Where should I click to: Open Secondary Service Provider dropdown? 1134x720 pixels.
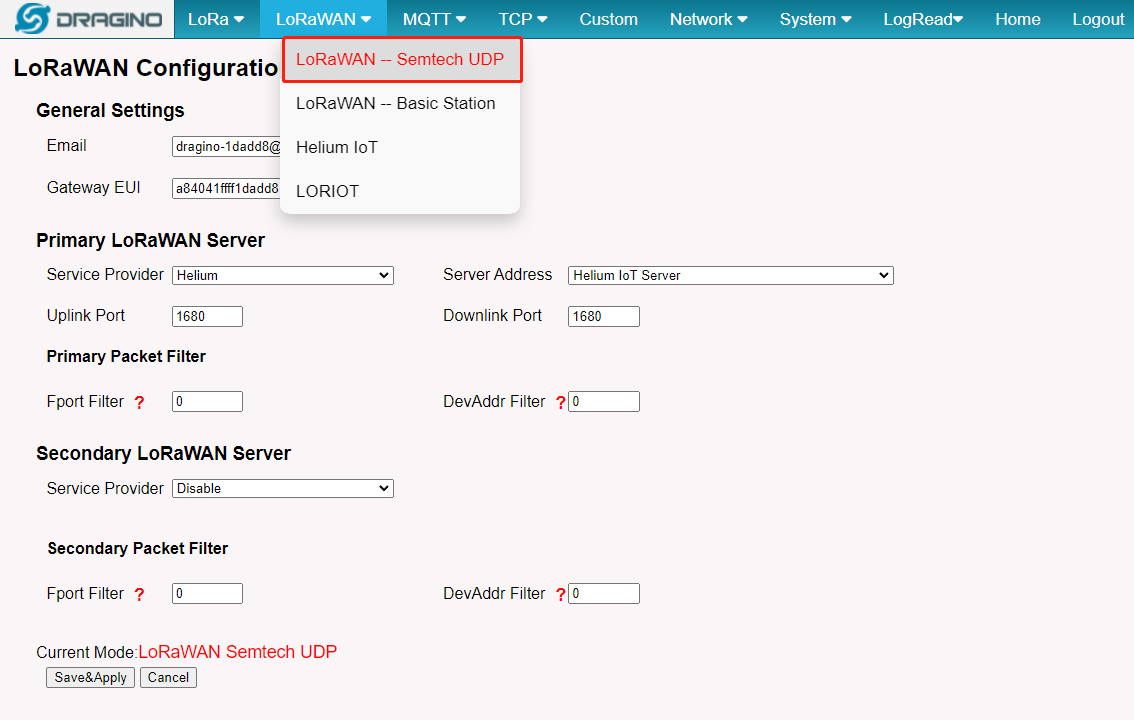click(x=283, y=489)
